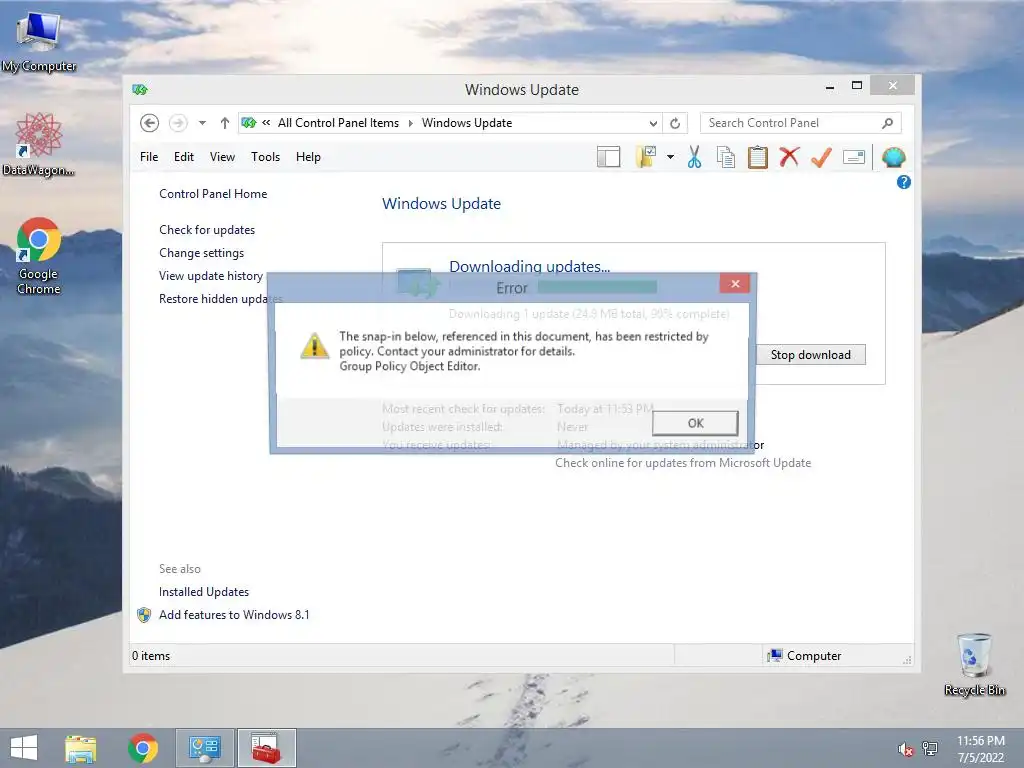This screenshot has height=768, width=1024.
Task: Refresh the Windows Update page
Action: click(675, 123)
